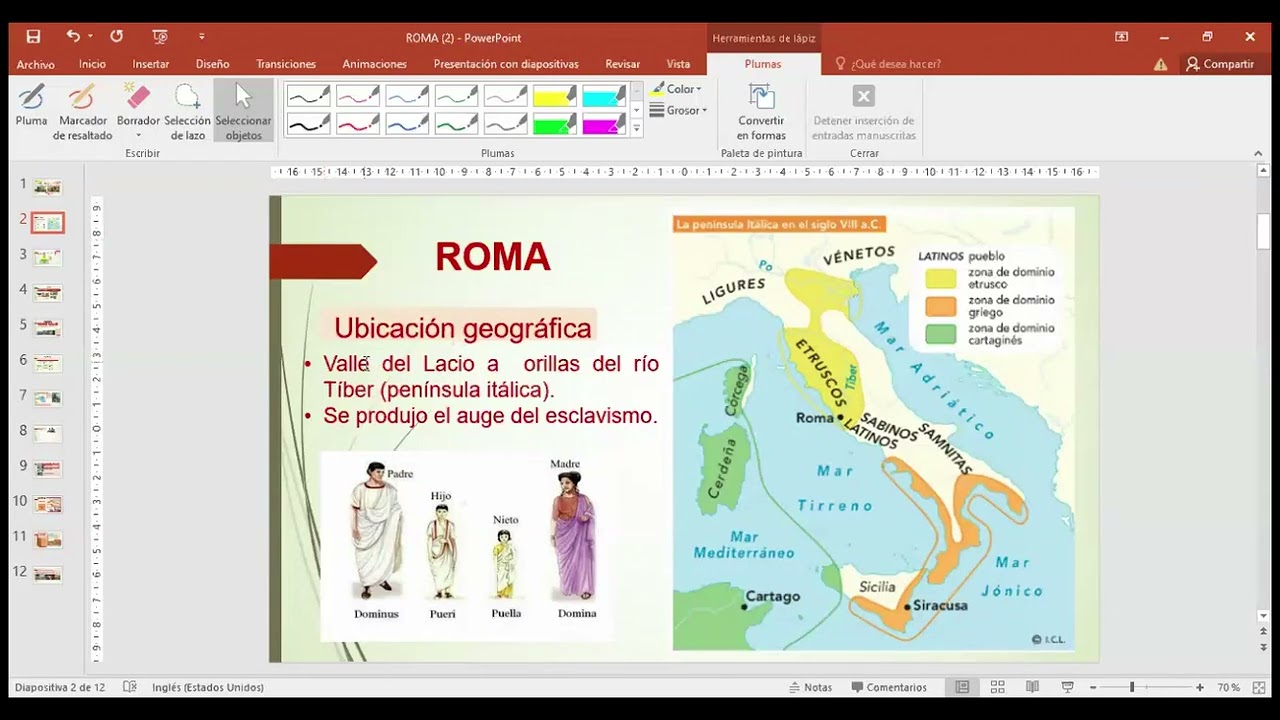Pick the magenta highlighter swatch
This screenshot has width=1280, height=720.
604,124
